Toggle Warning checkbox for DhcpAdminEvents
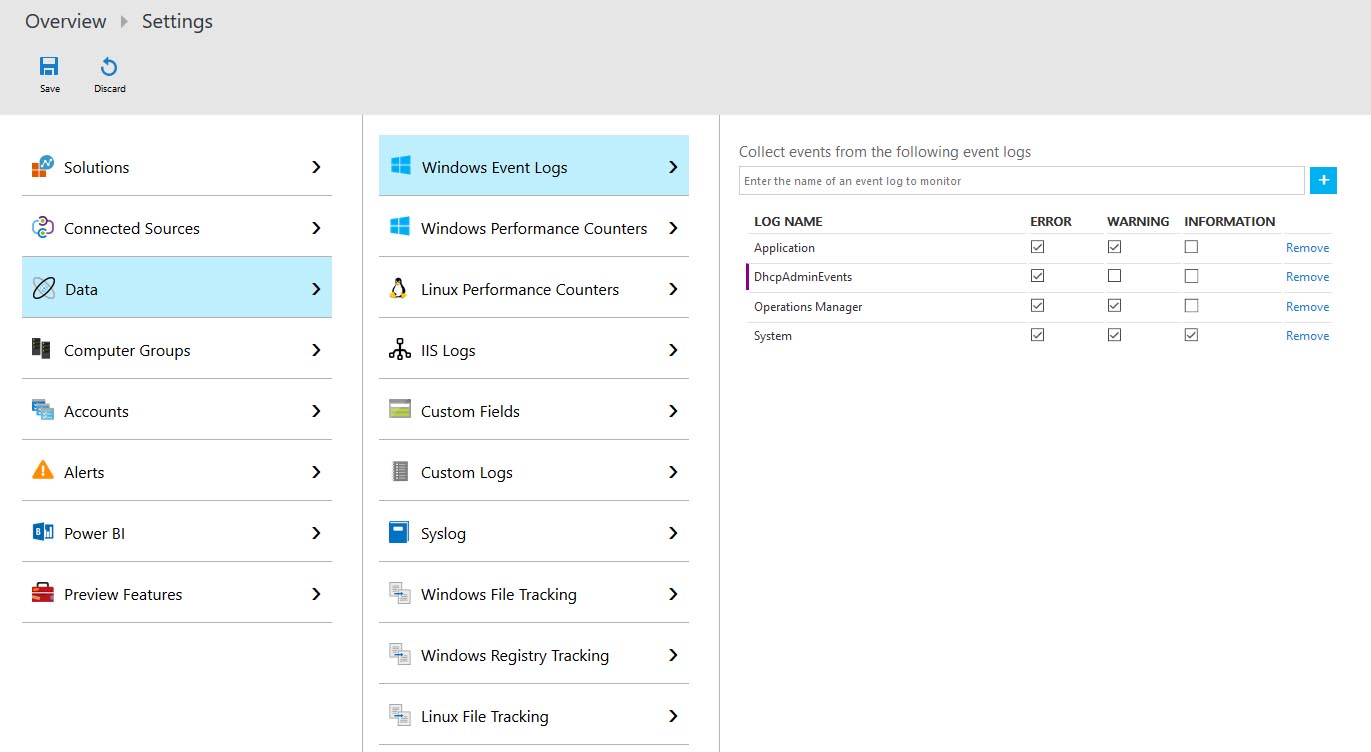Screen dimensions: 1371x752 (x=1114, y=276)
